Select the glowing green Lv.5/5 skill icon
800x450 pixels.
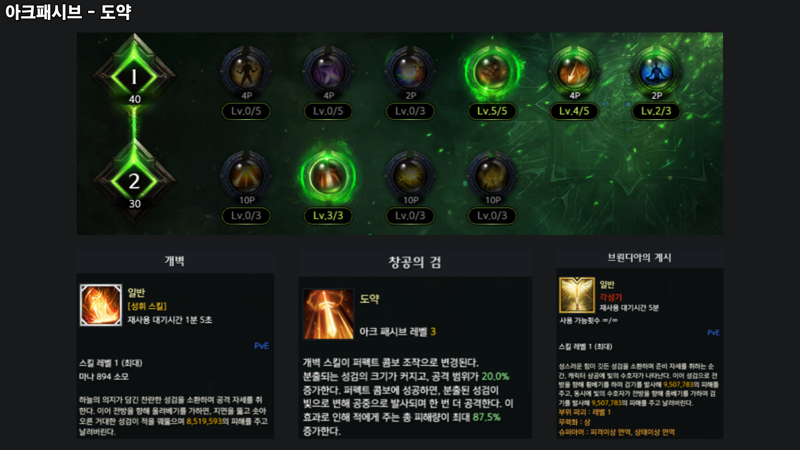[492, 71]
